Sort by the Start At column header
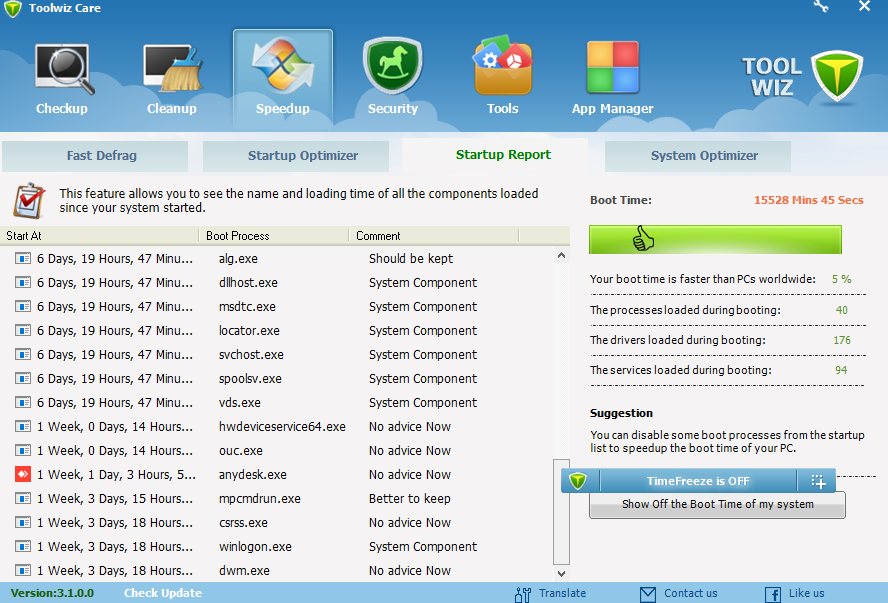Image resolution: width=888 pixels, height=603 pixels. coord(100,236)
